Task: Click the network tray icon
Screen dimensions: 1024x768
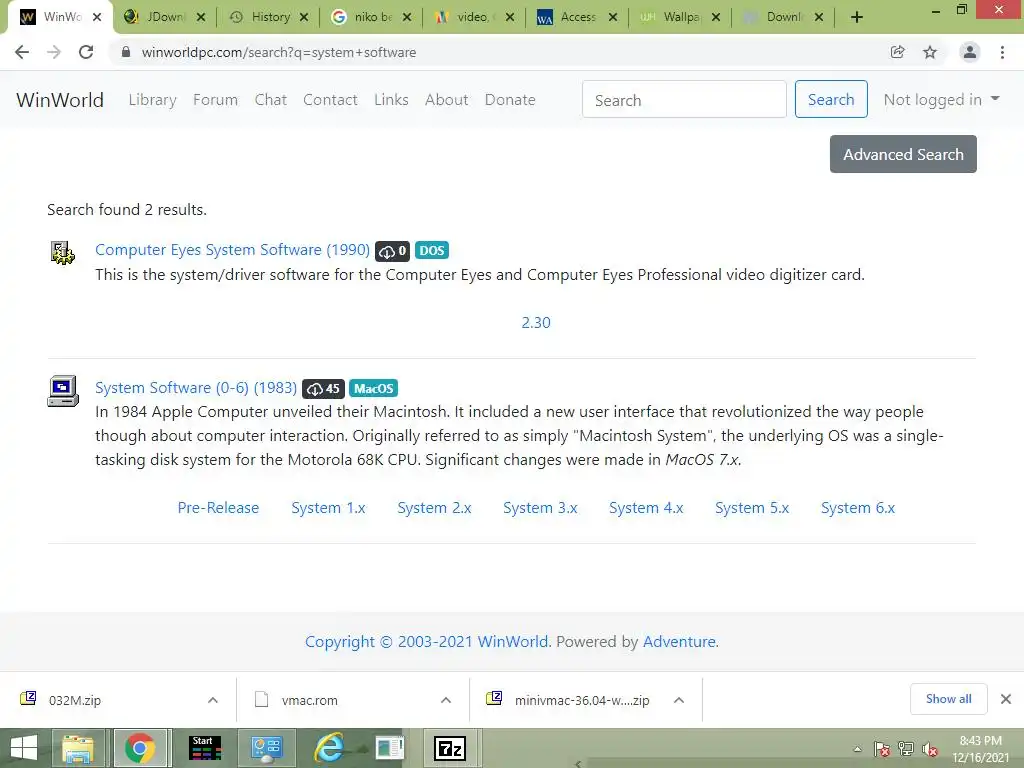Action: click(x=906, y=749)
